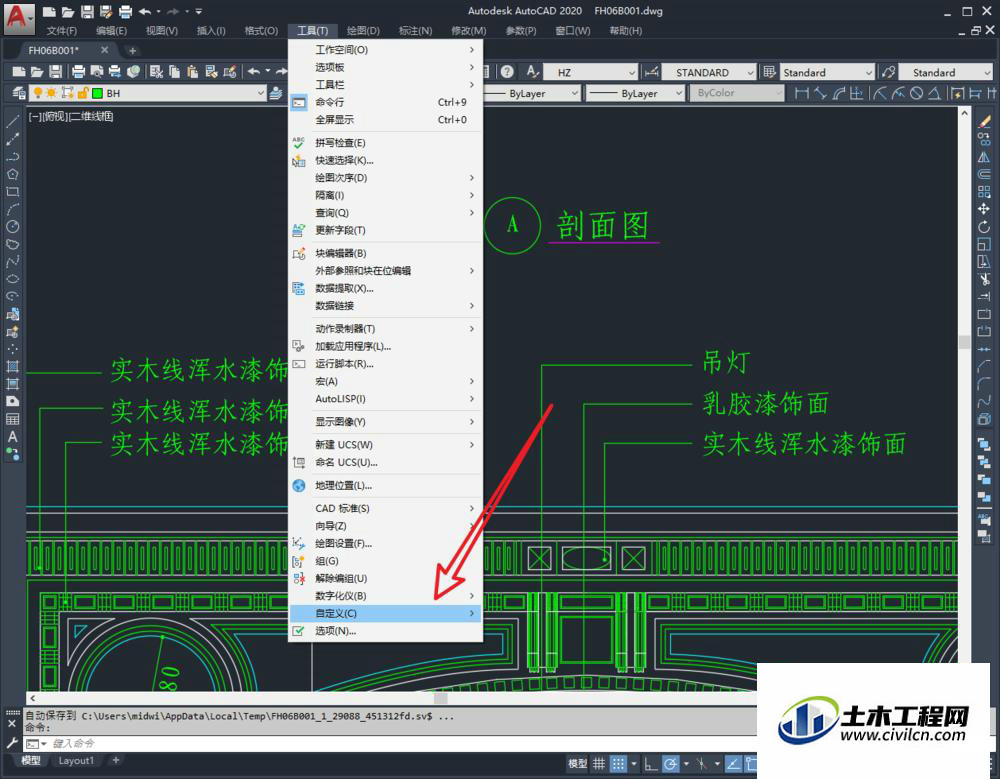Select the Move tool in modify toolbar
Viewport: 1000px width, 779px height.
(x=984, y=209)
